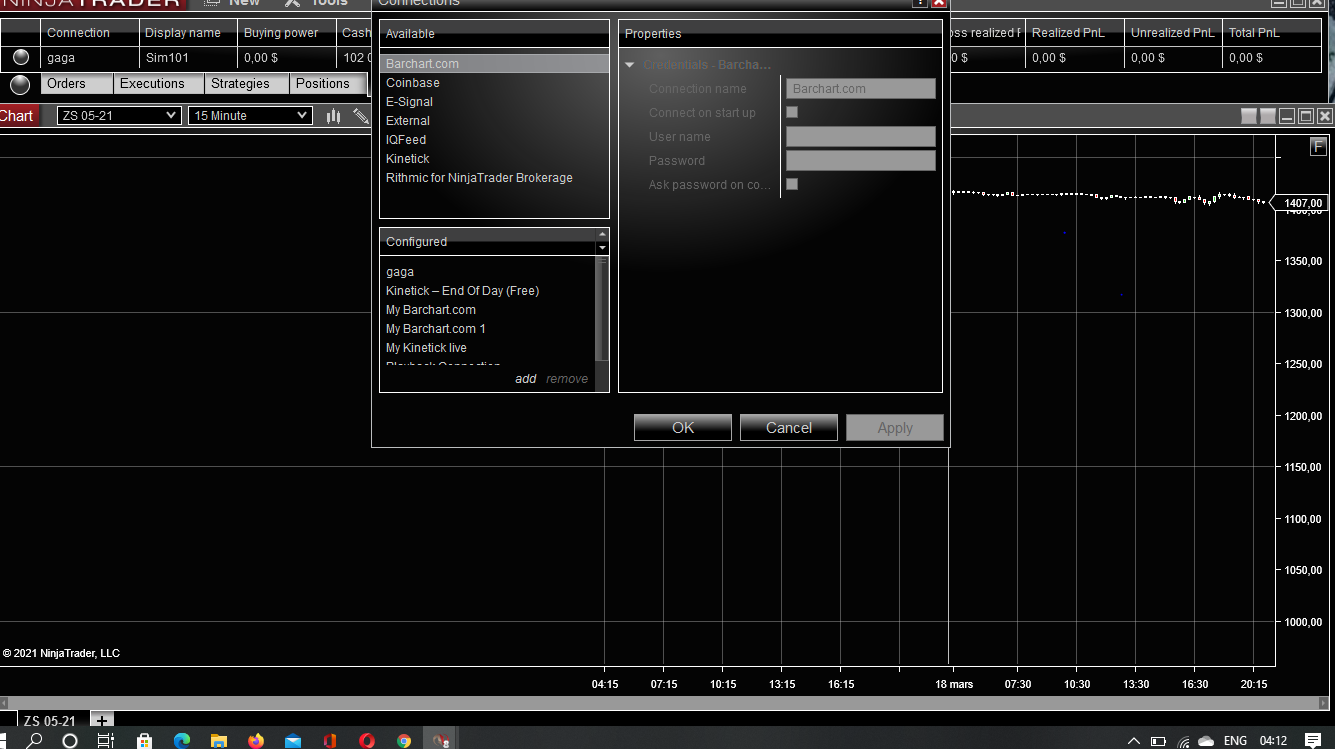
Task: Click the first gray square in chart title bar
Action: [x=1248, y=116]
